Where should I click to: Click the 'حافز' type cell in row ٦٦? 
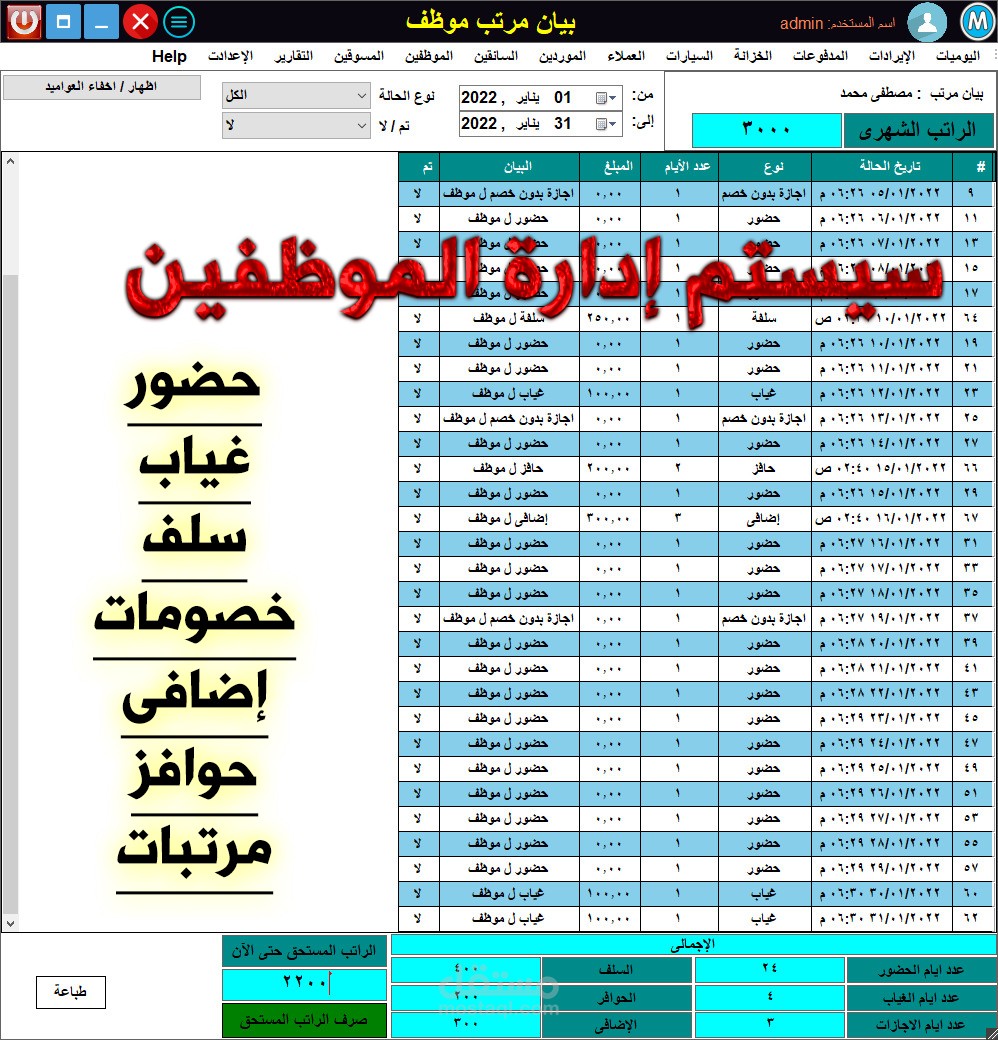(x=765, y=468)
